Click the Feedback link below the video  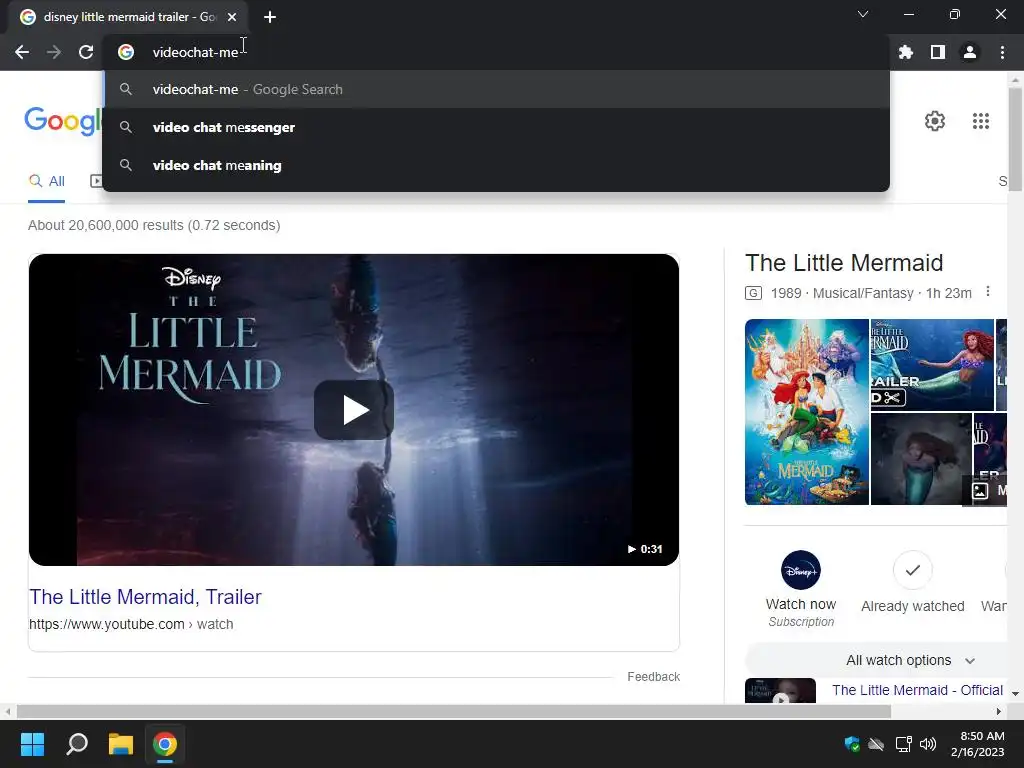[654, 677]
